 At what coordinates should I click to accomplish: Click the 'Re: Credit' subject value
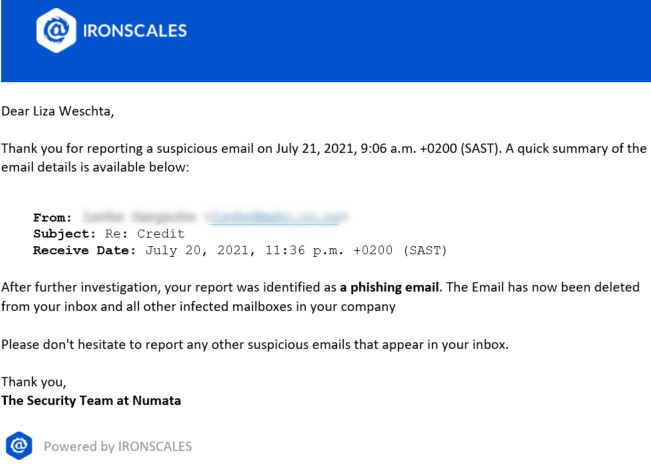coord(144,234)
